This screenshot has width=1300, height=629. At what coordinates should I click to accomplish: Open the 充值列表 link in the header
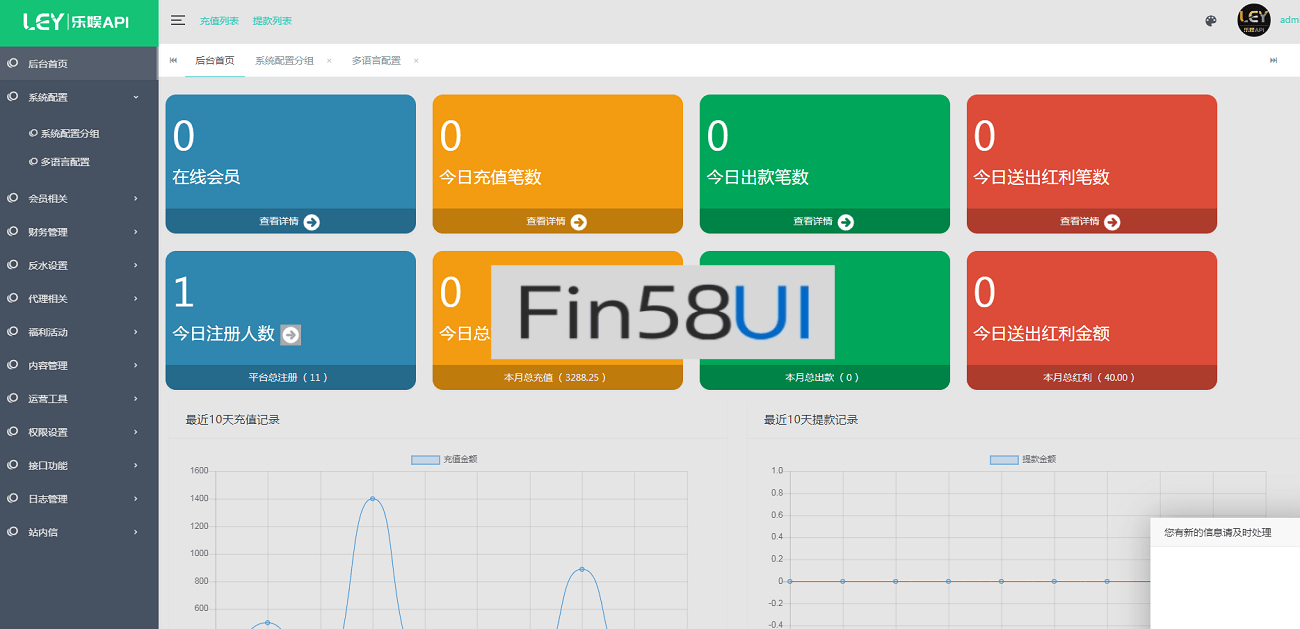click(x=219, y=21)
